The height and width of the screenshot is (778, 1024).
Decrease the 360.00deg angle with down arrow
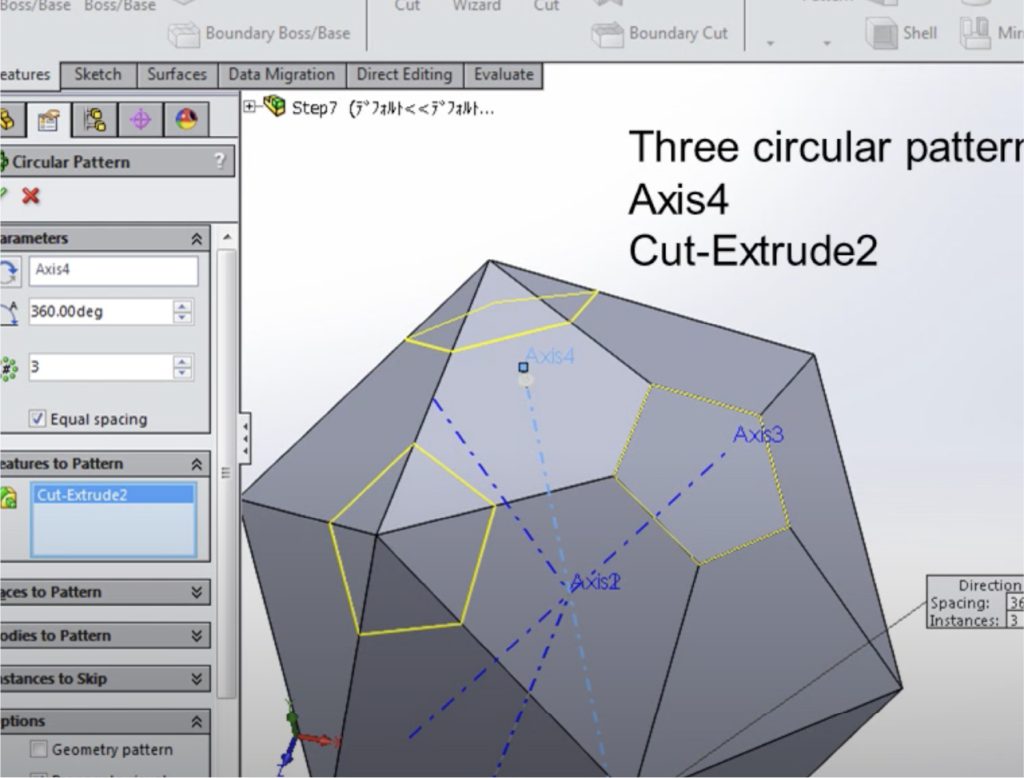183,317
